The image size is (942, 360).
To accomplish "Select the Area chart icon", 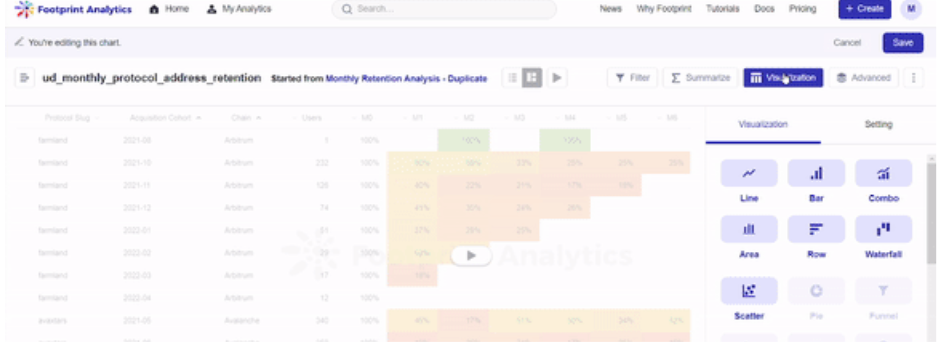I will [x=749, y=229].
